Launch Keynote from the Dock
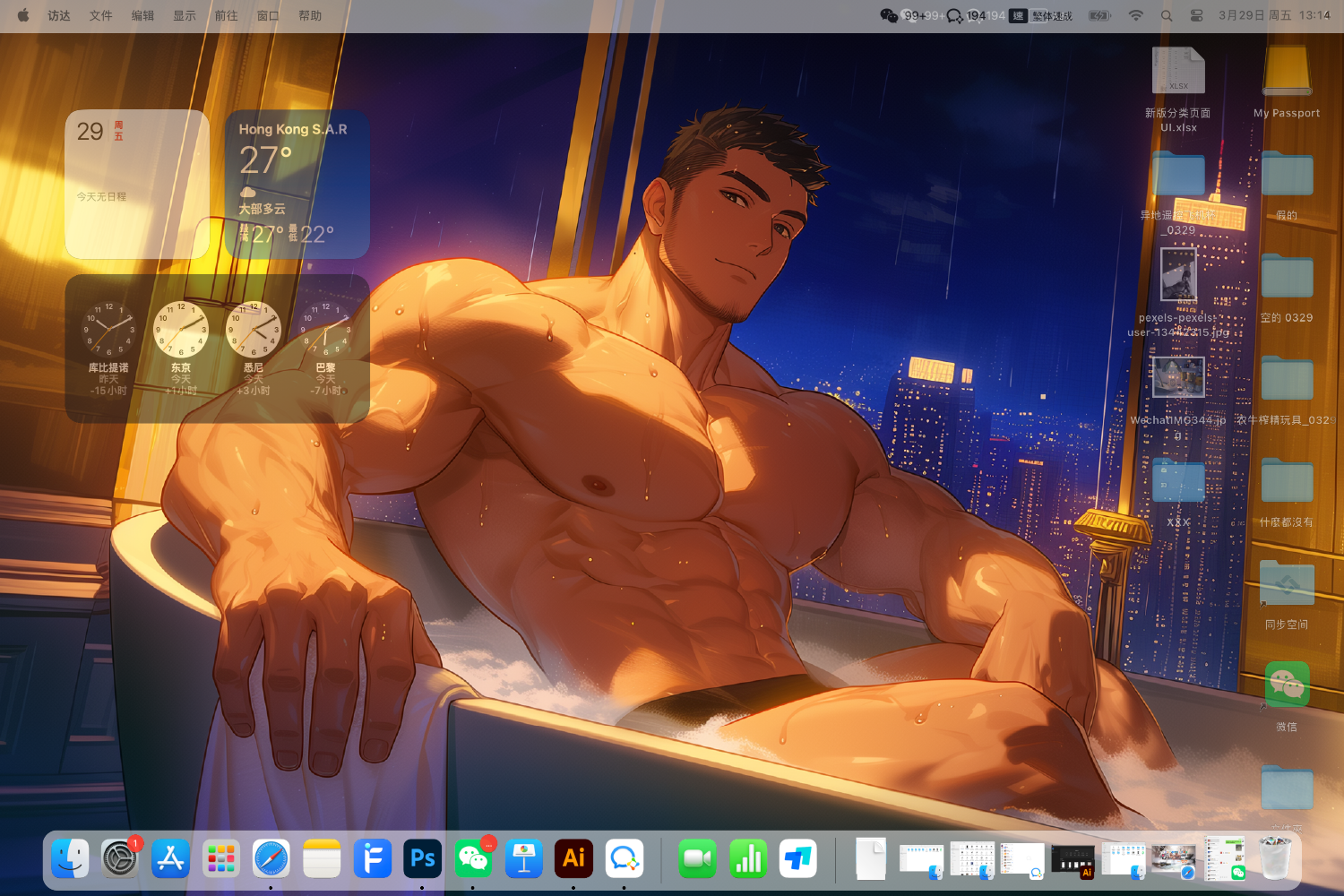1344x896 pixels. click(523, 858)
